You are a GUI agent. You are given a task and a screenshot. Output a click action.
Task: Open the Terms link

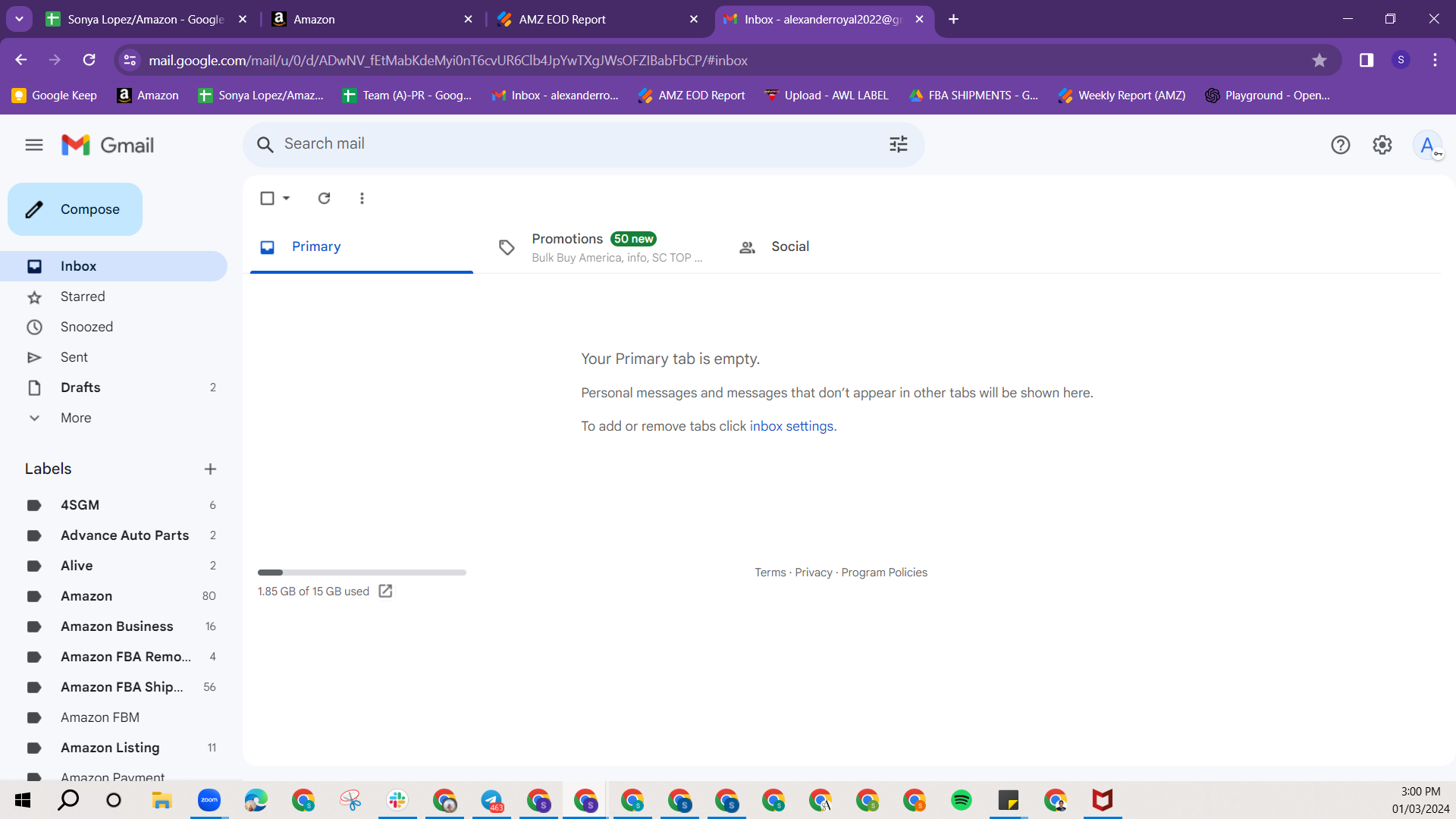[770, 573]
